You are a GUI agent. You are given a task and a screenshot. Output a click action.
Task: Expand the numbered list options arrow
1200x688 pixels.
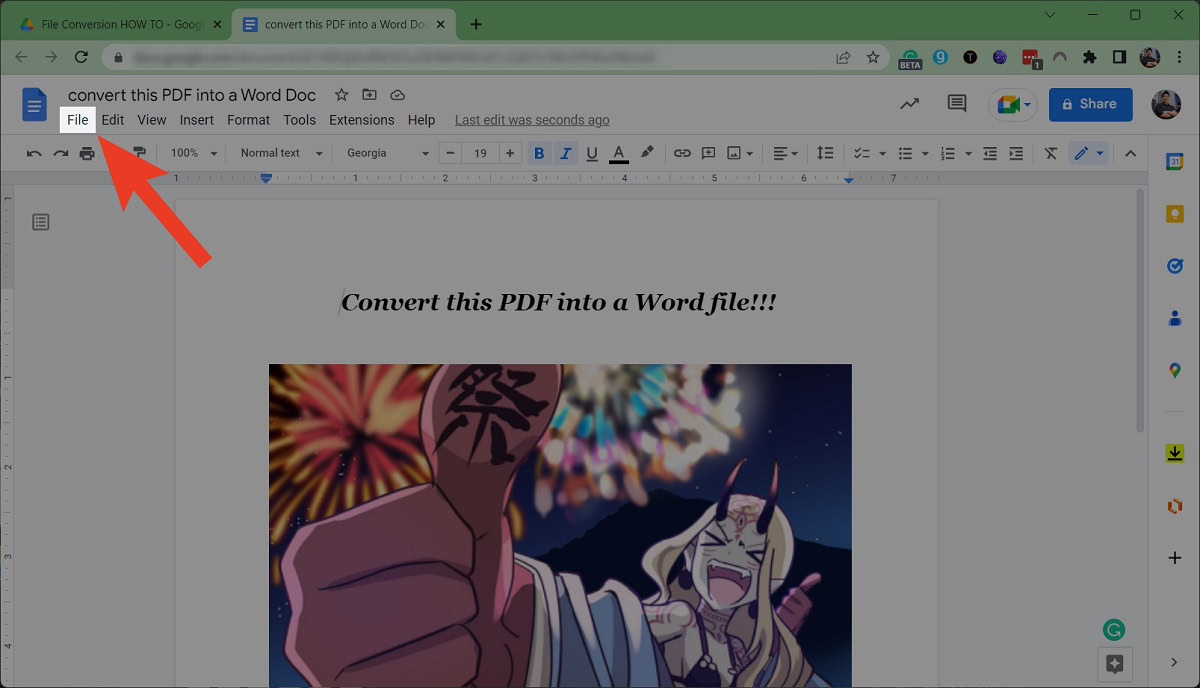(968, 153)
